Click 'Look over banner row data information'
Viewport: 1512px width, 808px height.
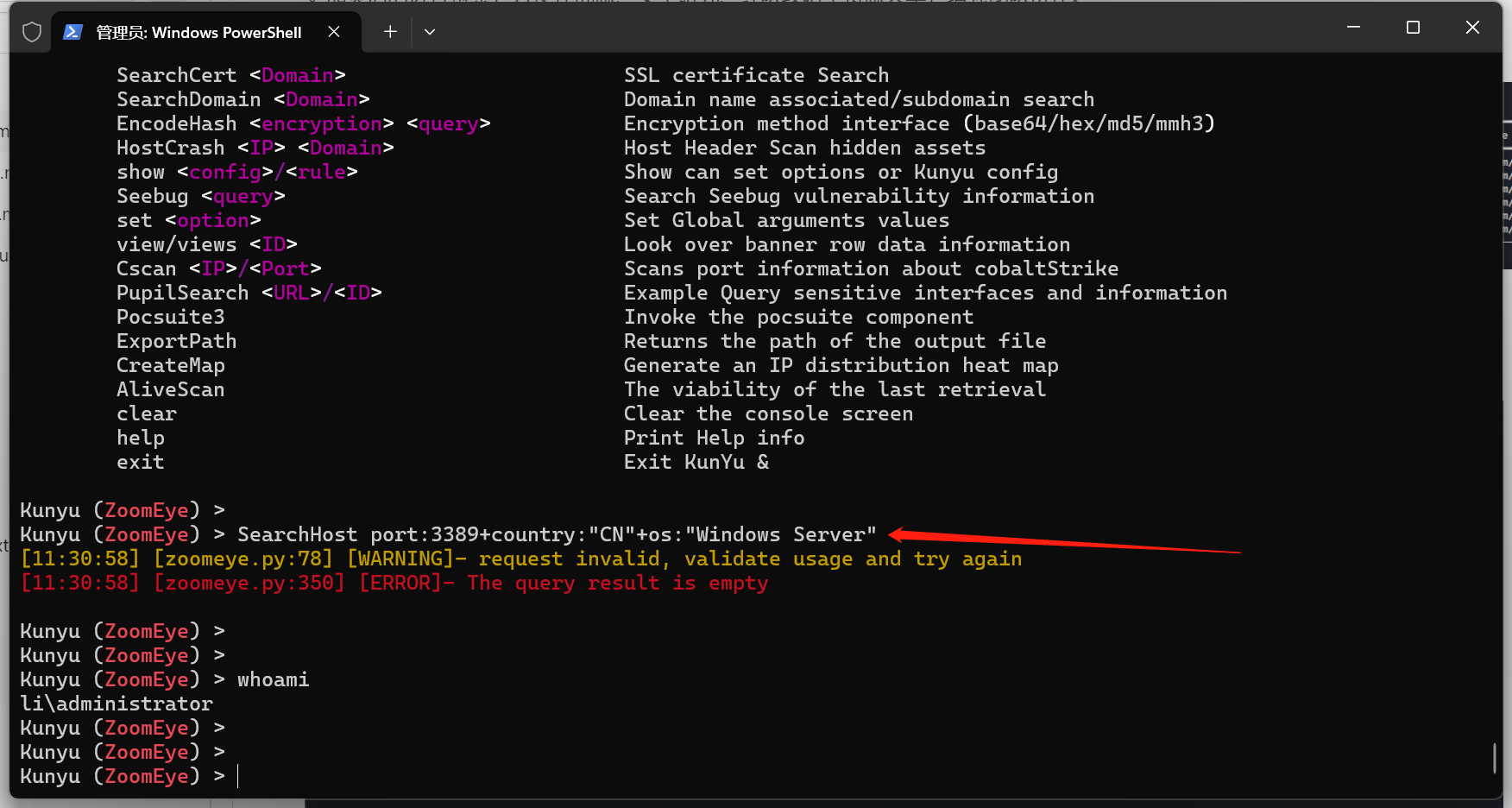tap(847, 244)
